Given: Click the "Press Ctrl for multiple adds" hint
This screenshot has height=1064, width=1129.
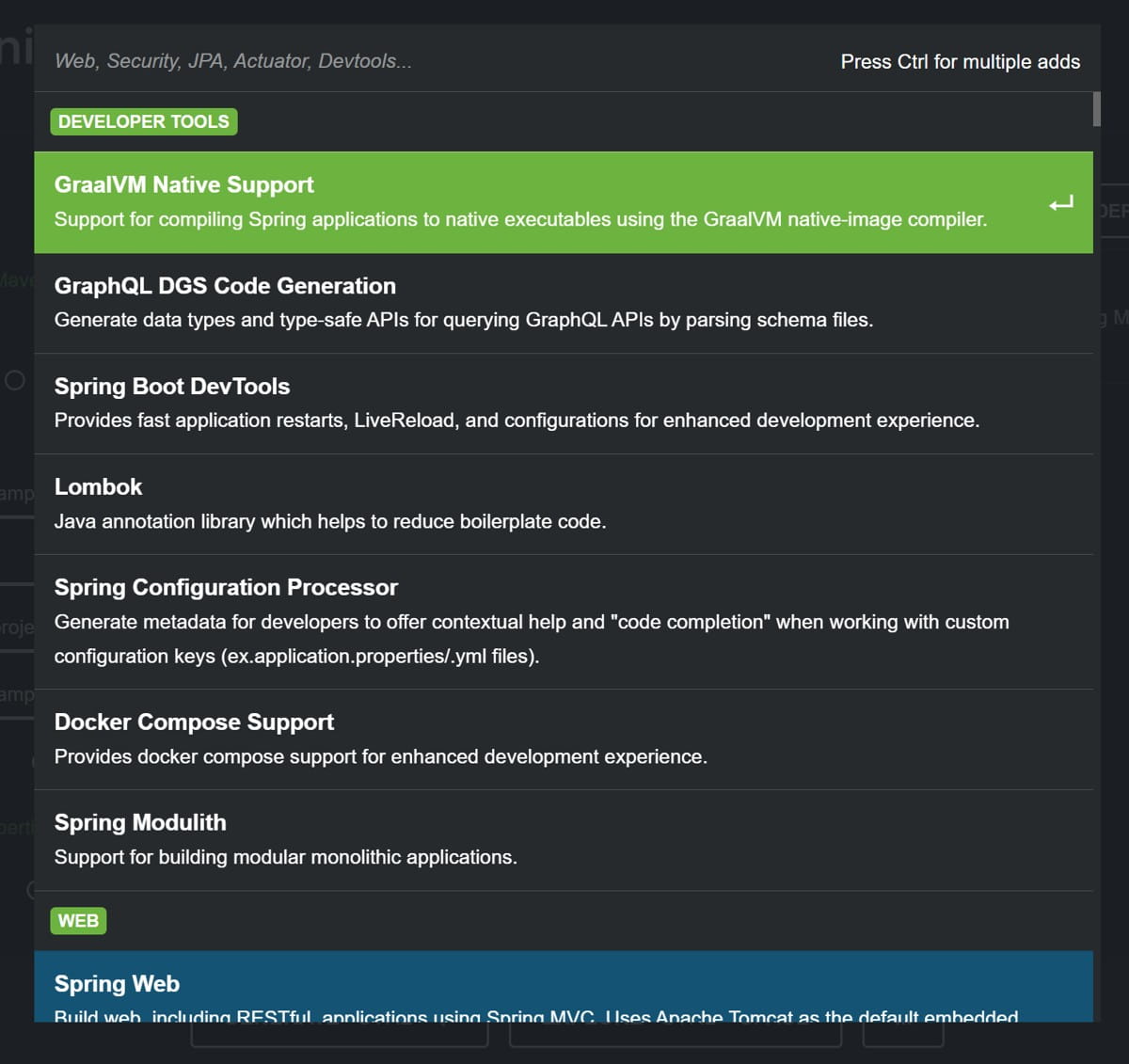Looking at the screenshot, I should tap(960, 62).
